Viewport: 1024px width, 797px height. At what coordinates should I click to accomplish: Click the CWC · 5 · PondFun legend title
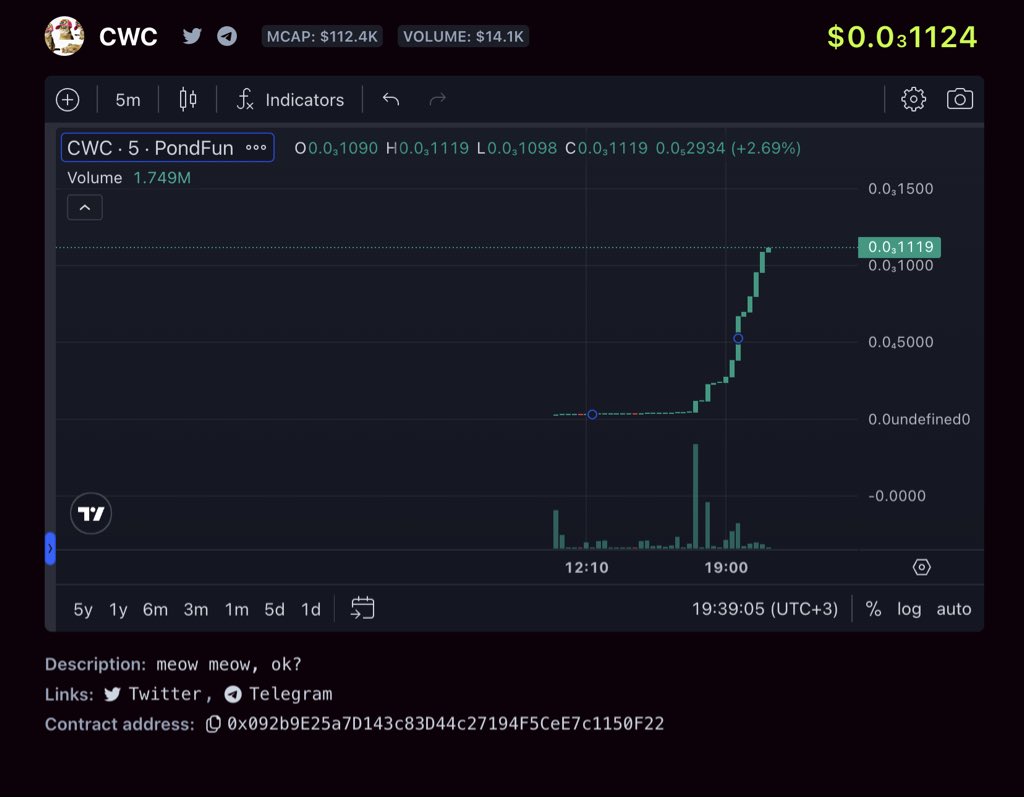coord(150,148)
